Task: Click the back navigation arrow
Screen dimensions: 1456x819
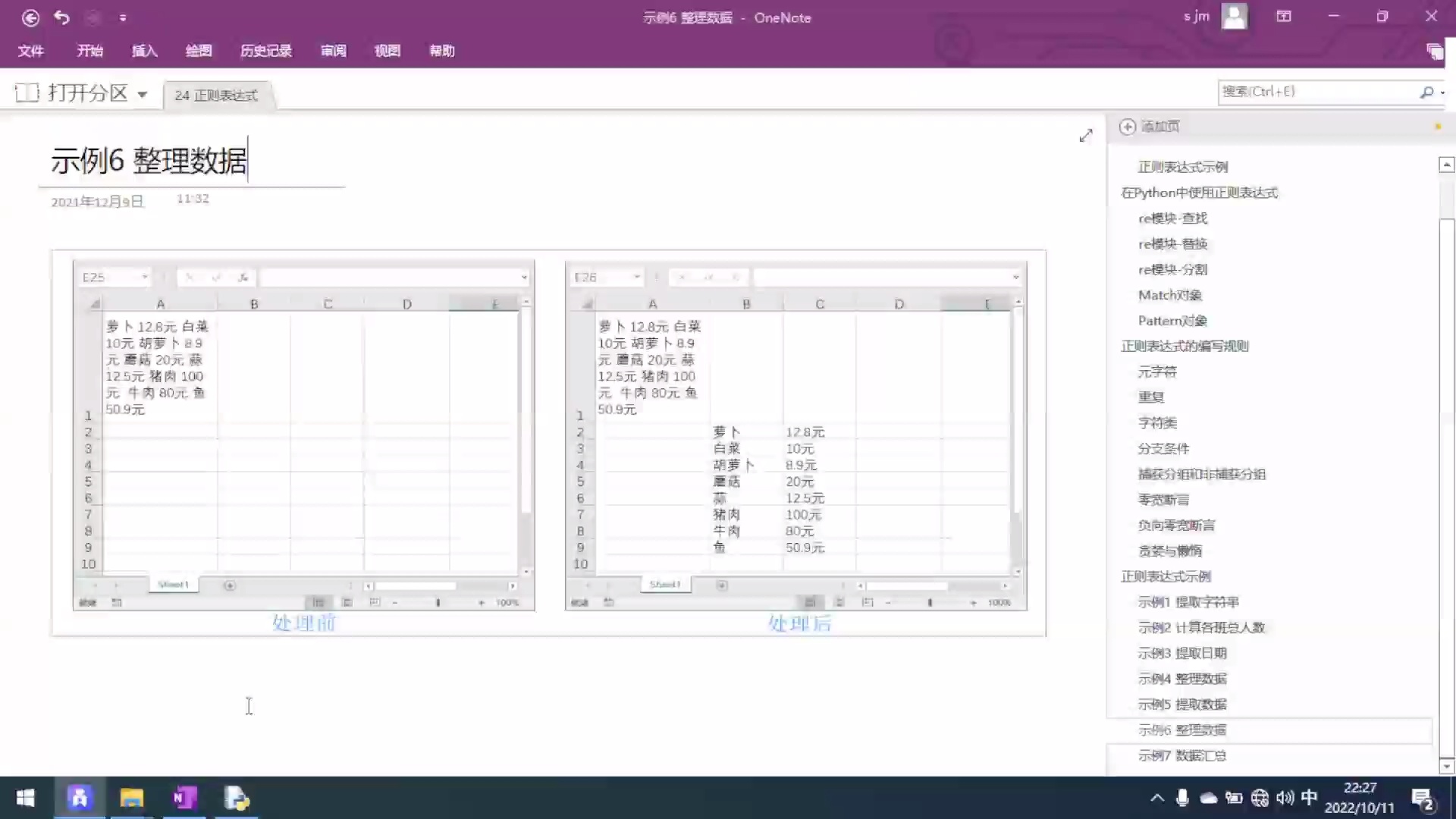Action: coord(30,17)
